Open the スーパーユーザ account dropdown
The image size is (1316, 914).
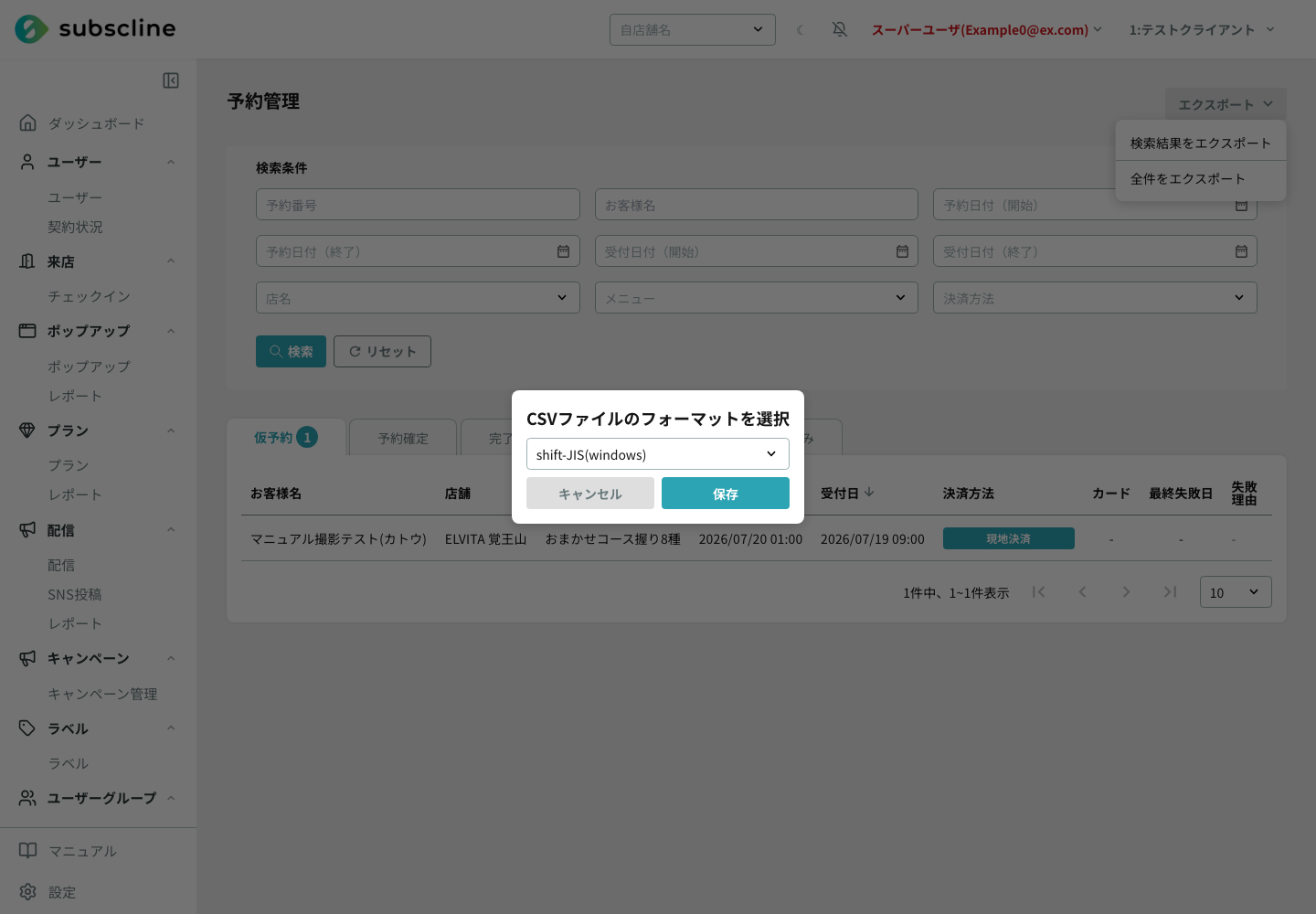pos(987,30)
